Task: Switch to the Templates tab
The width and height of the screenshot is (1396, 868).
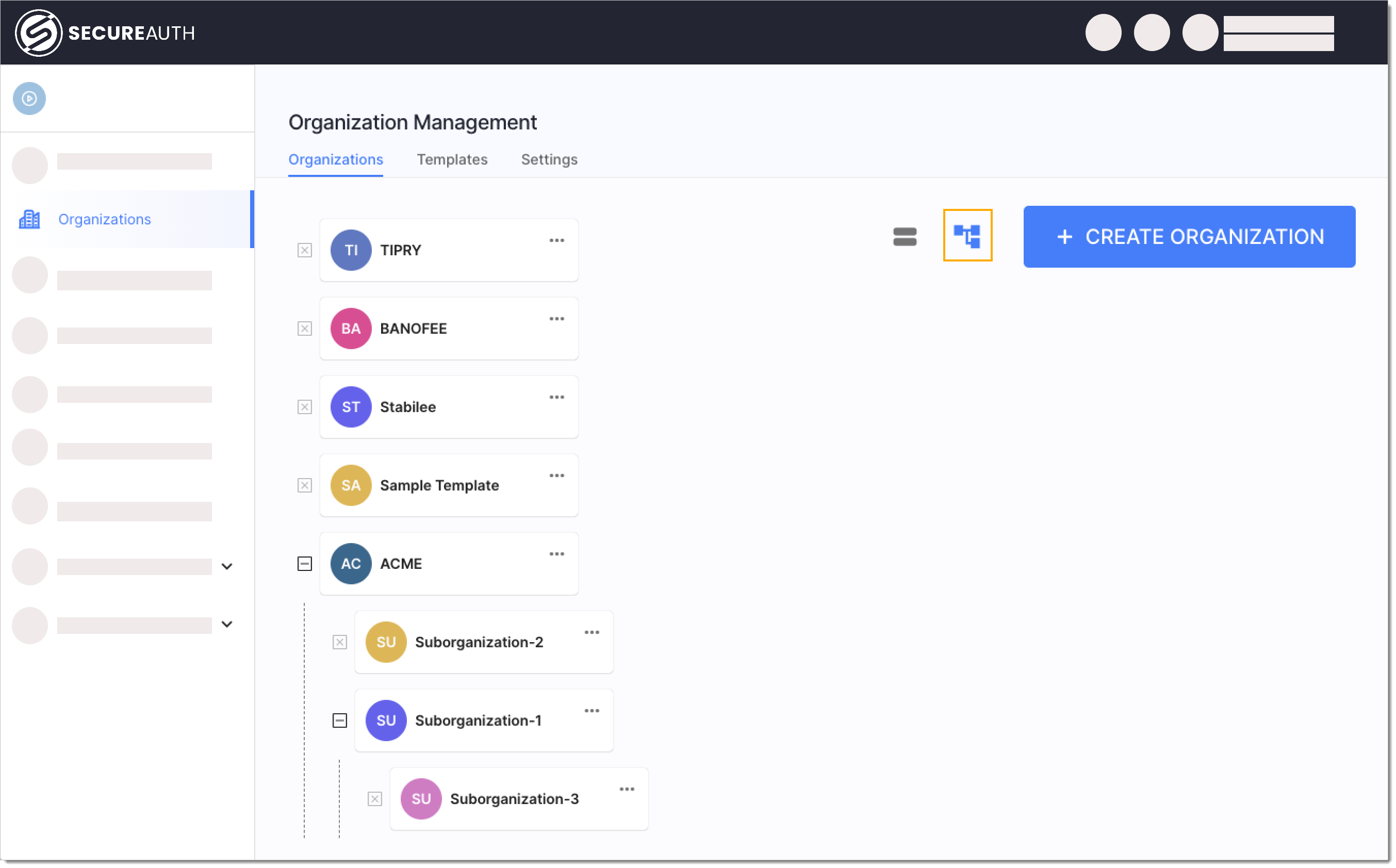Action: [x=452, y=159]
